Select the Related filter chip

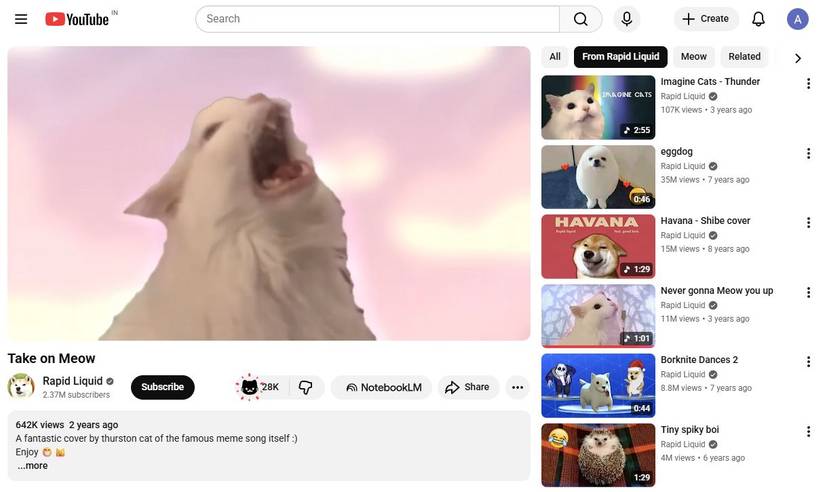(744, 57)
